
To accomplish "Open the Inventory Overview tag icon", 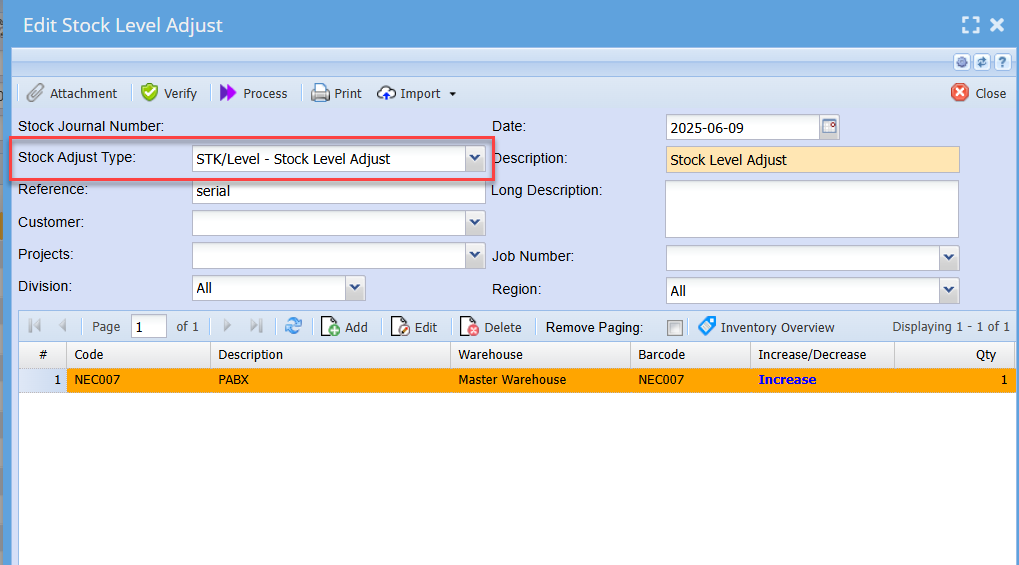I will click(707, 326).
